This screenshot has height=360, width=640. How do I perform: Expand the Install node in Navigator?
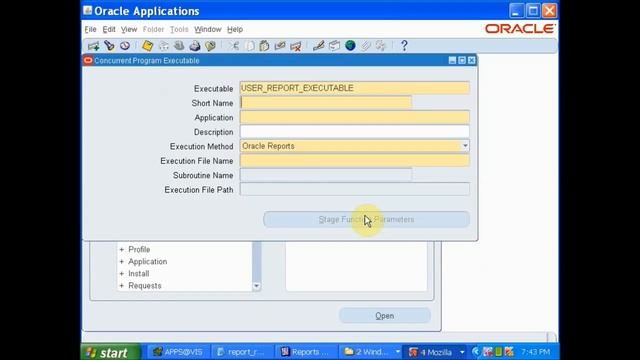tap(122, 273)
